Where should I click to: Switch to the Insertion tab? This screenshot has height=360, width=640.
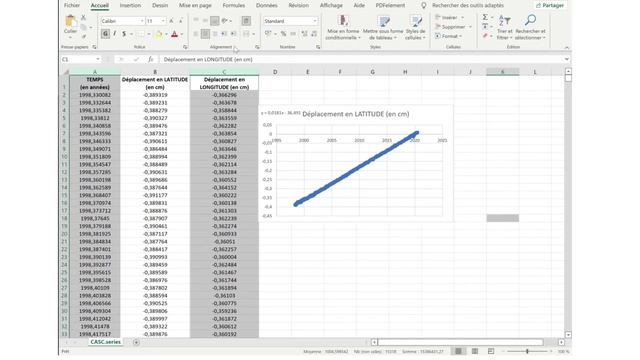[x=130, y=5]
